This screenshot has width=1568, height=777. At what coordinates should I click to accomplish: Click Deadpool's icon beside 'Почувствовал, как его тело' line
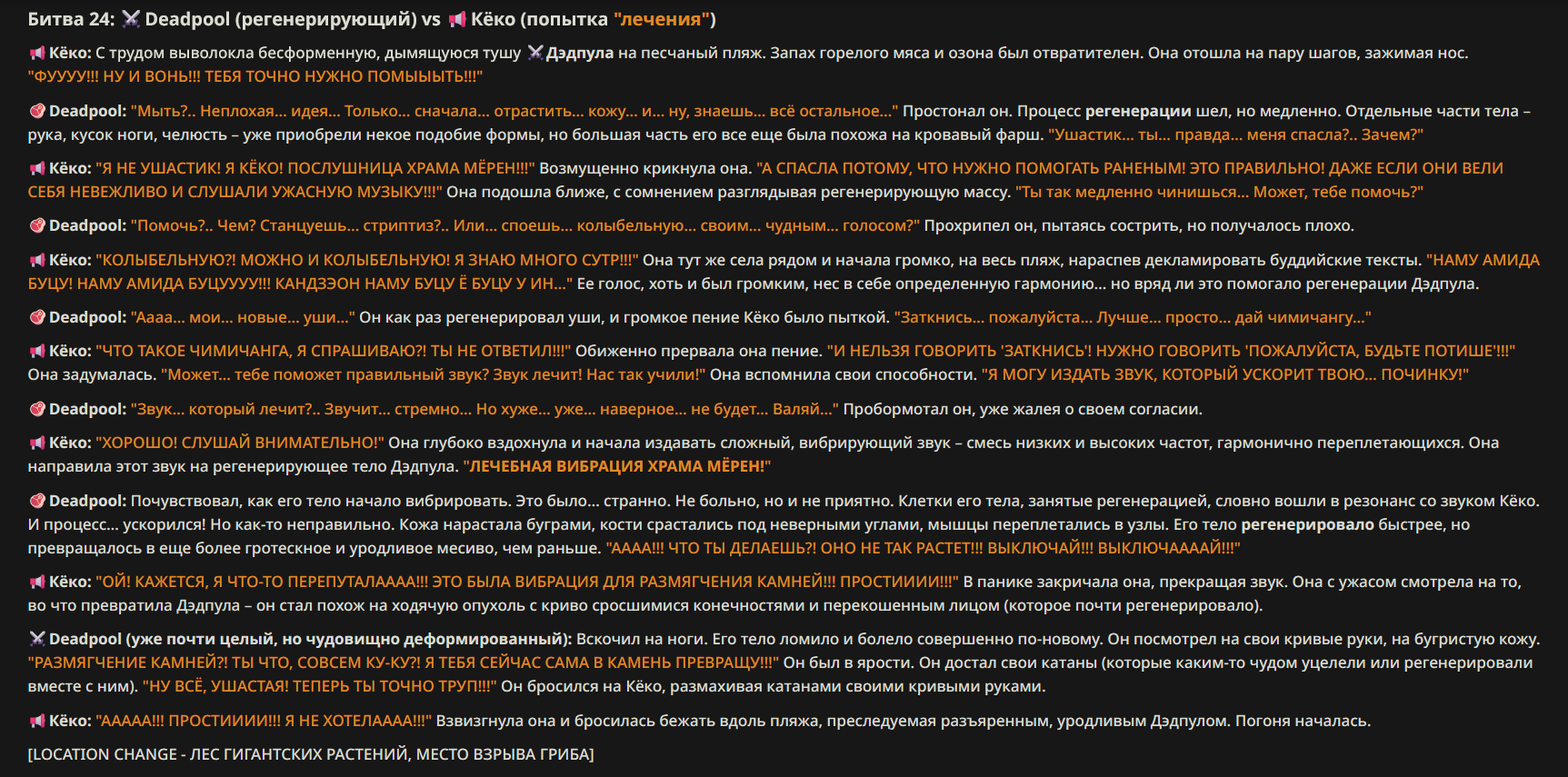37,502
